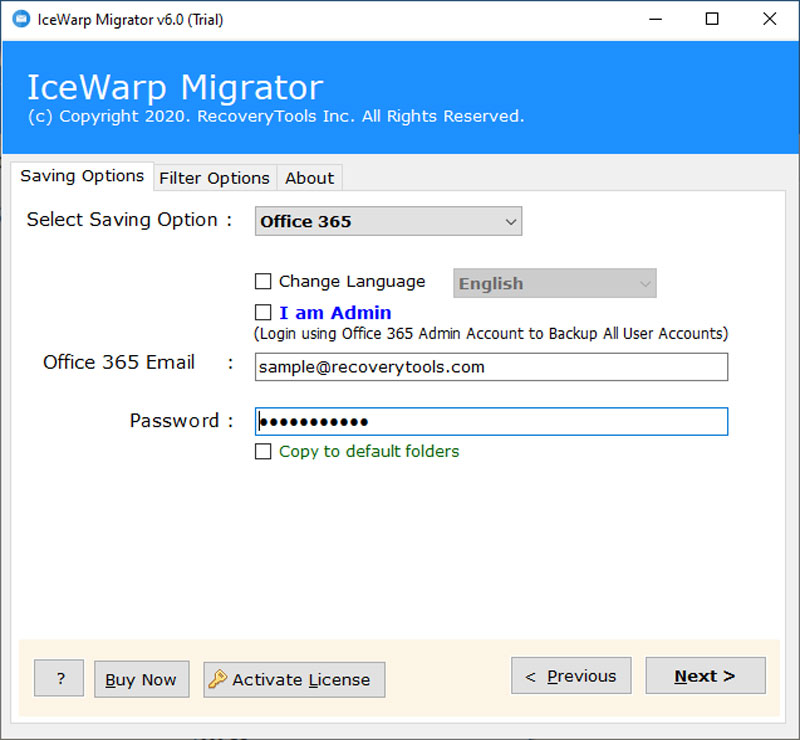Click the Copyright 2020 RecoveryTools text
800x740 pixels.
tap(276, 116)
